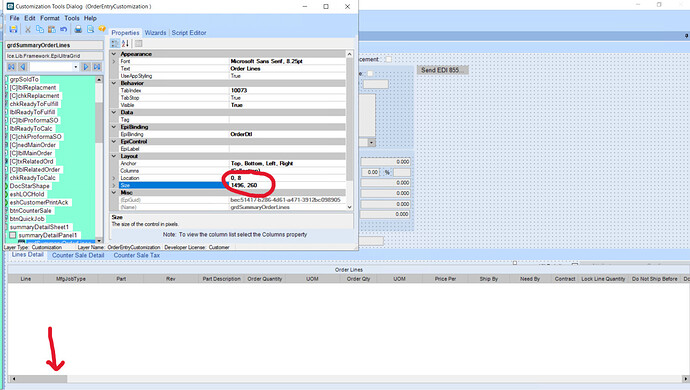Collapse the Misc property category
The width and height of the screenshot is (690, 390).
(114, 192)
